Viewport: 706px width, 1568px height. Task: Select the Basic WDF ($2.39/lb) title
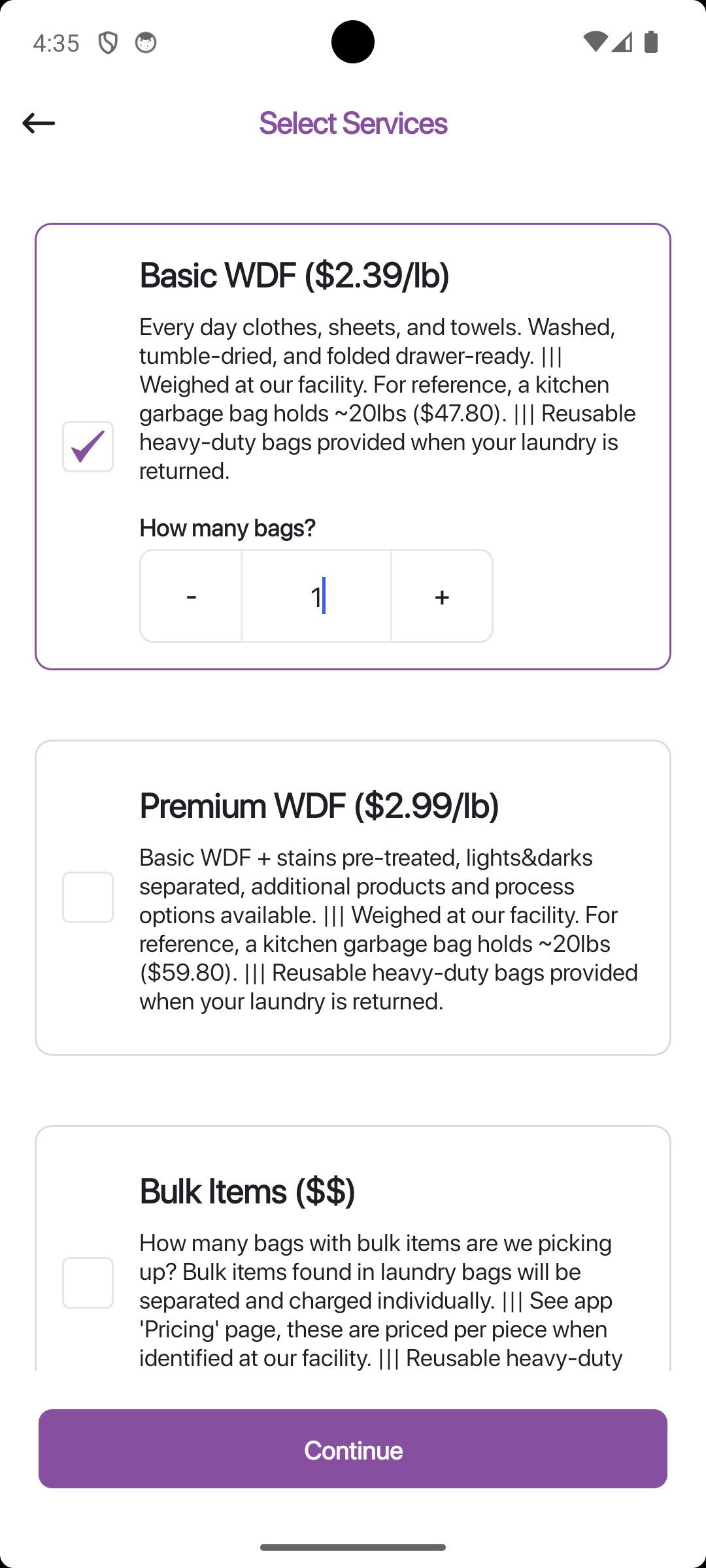point(294,275)
